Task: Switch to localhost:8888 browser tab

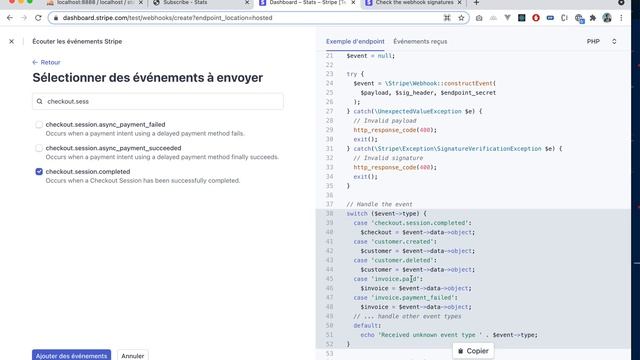Action: pyautogui.click(x=95, y=3)
